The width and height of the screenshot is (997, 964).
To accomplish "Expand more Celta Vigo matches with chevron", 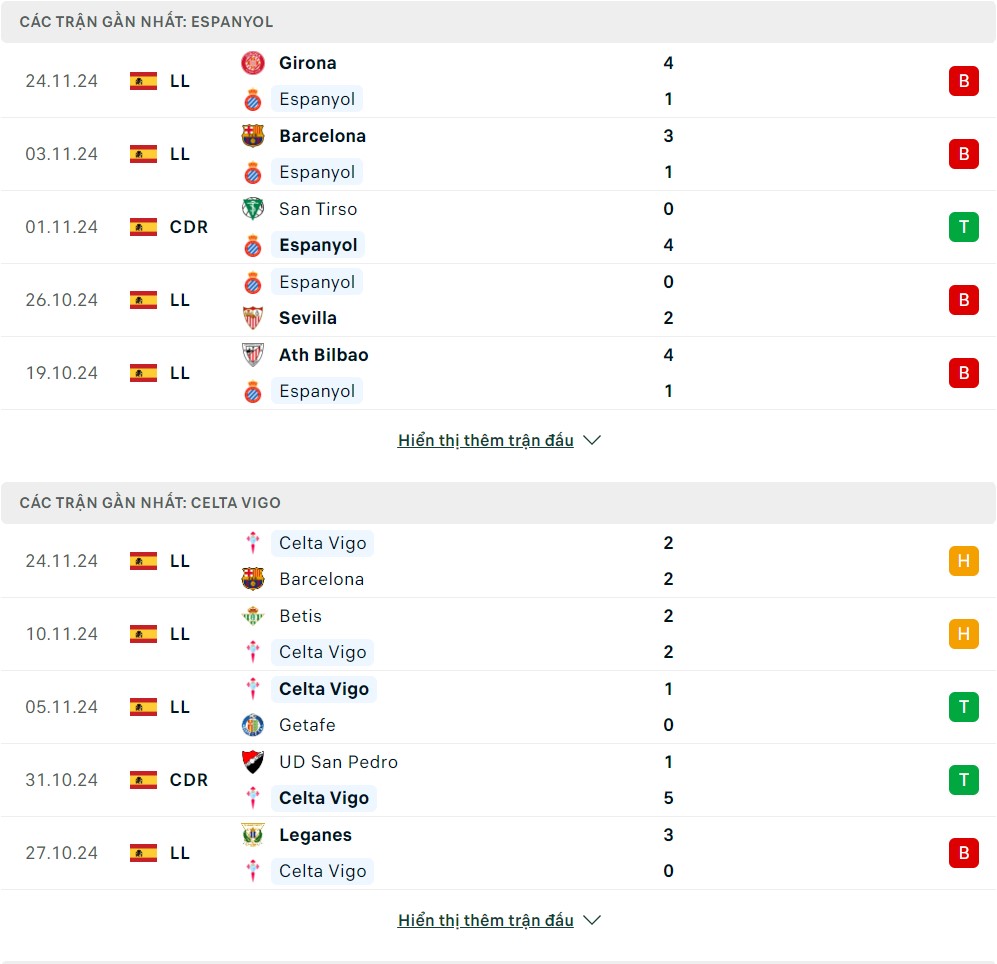I will click(592, 920).
